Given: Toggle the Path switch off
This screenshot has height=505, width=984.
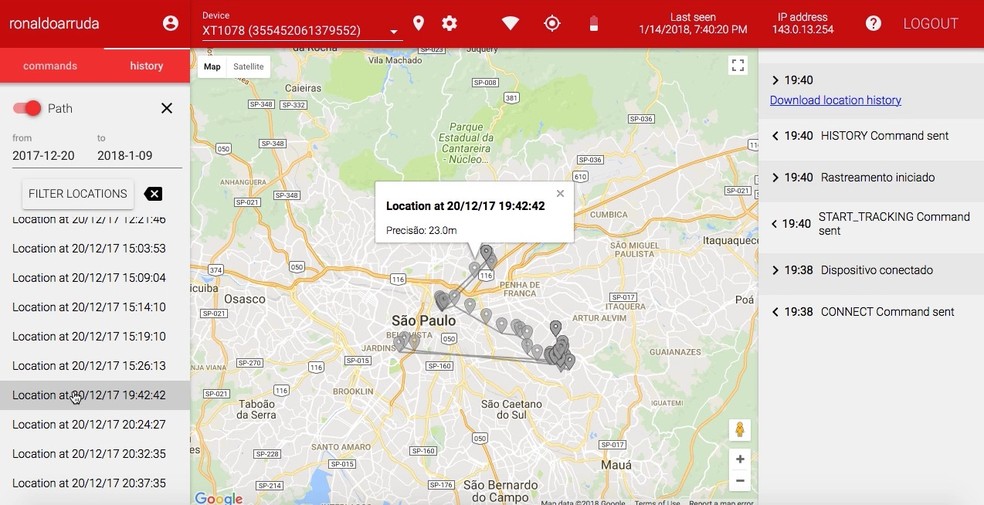Looking at the screenshot, I should [27, 108].
